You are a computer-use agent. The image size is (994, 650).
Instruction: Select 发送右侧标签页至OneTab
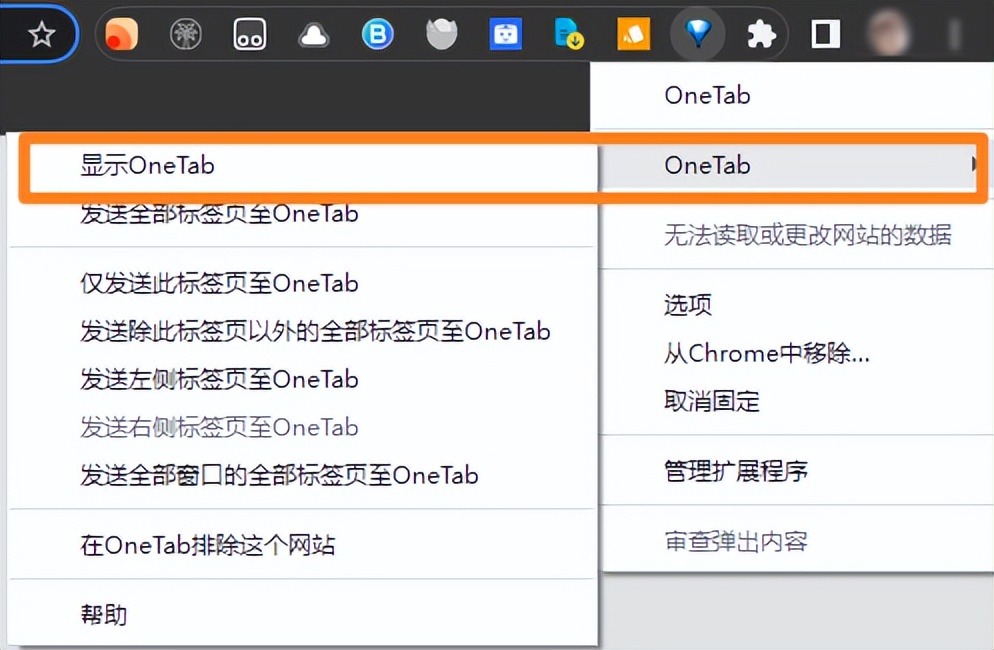pos(303,427)
